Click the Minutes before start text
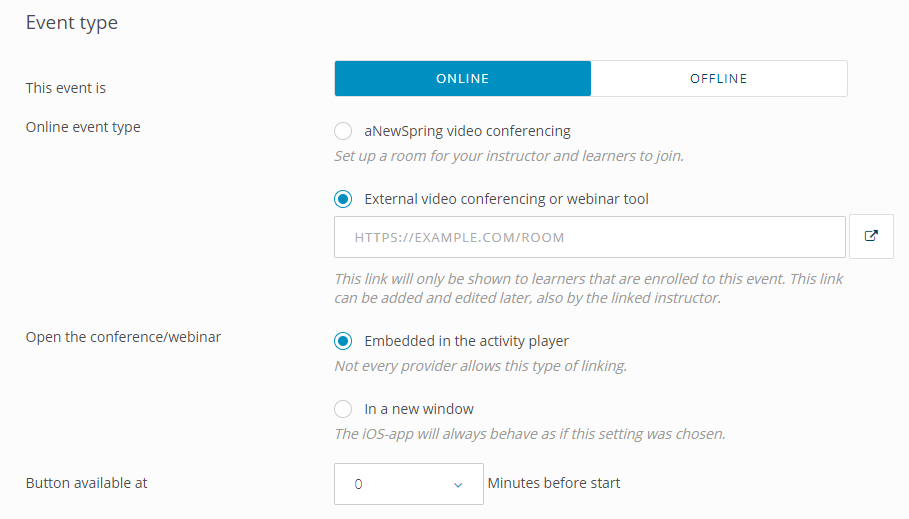Screen dimensions: 909x519 tap(554, 483)
